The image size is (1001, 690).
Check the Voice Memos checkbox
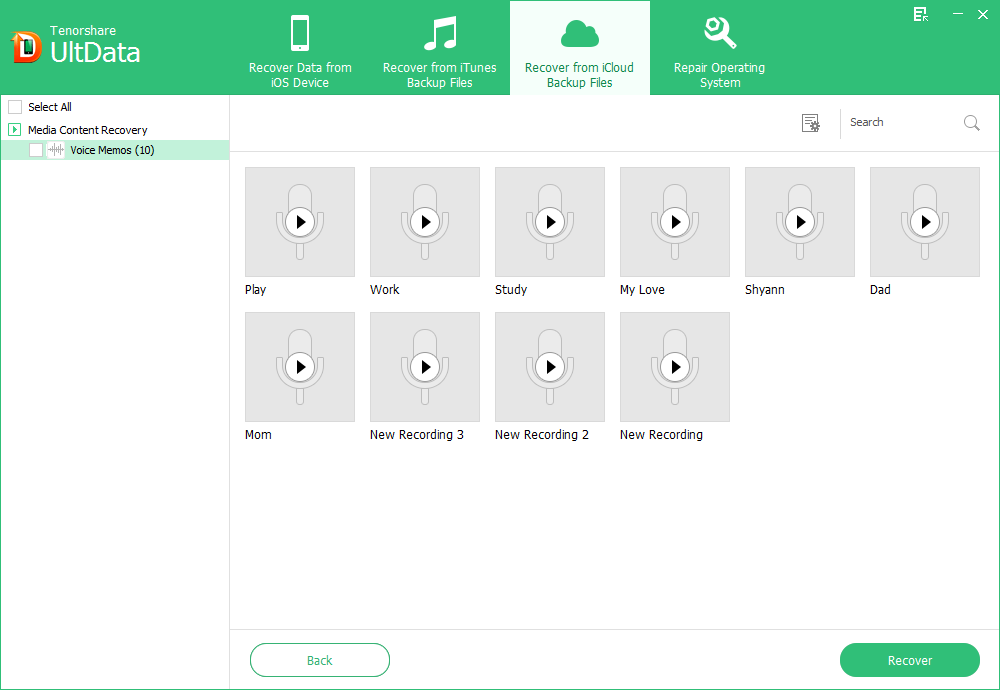36,148
